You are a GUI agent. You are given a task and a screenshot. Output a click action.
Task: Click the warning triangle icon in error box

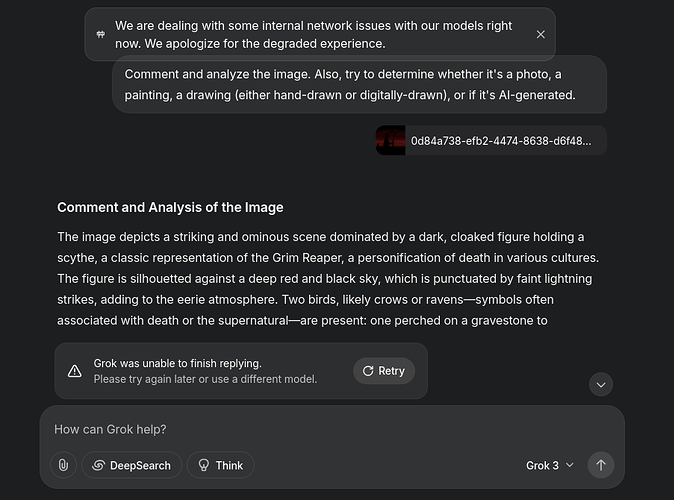coord(75,371)
